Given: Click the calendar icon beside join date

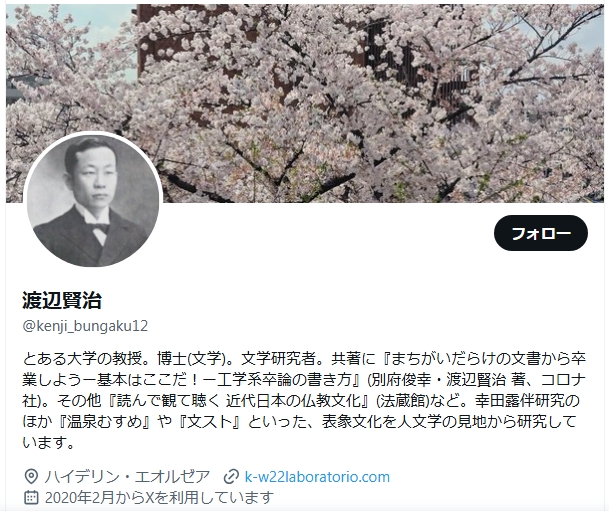Looking at the screenshot, I should (x=31, y=497).
